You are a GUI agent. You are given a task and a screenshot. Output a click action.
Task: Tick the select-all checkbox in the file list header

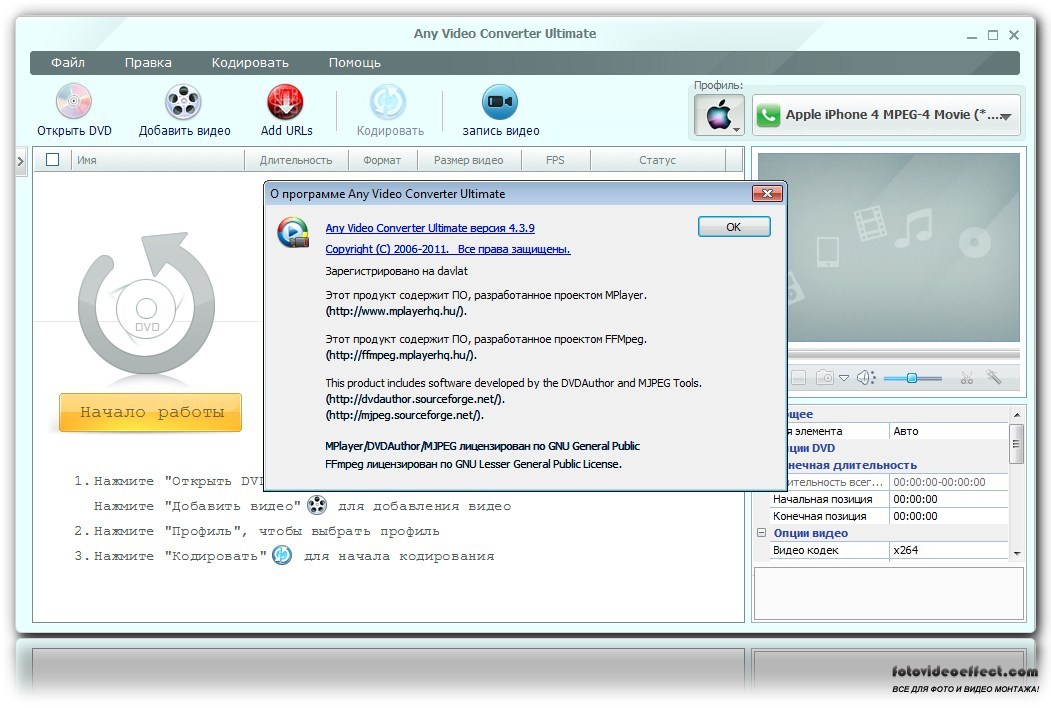(x=52, y=160)
